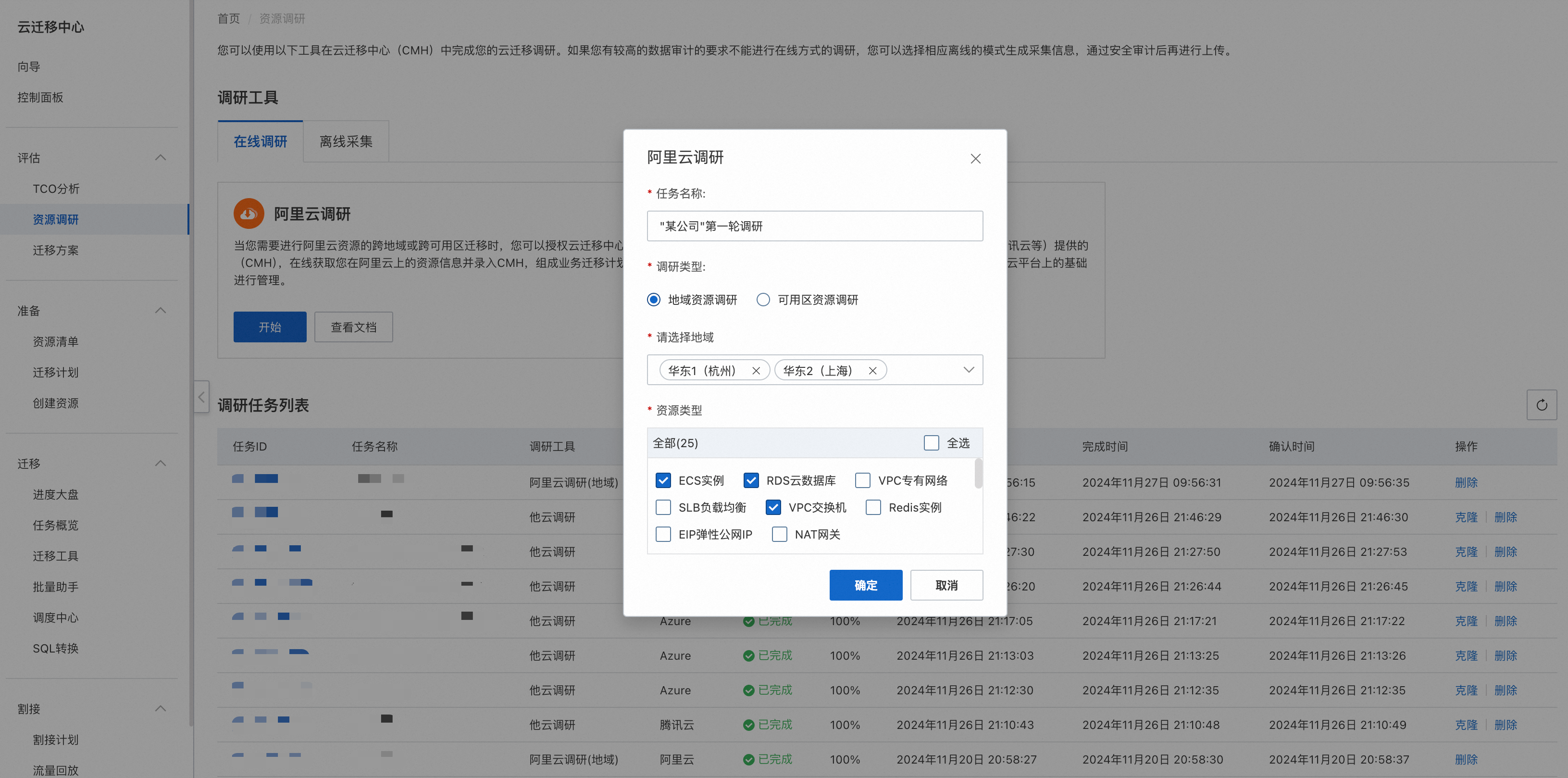Open 创建资源 in the sidebar

click(x=55, y=403)
